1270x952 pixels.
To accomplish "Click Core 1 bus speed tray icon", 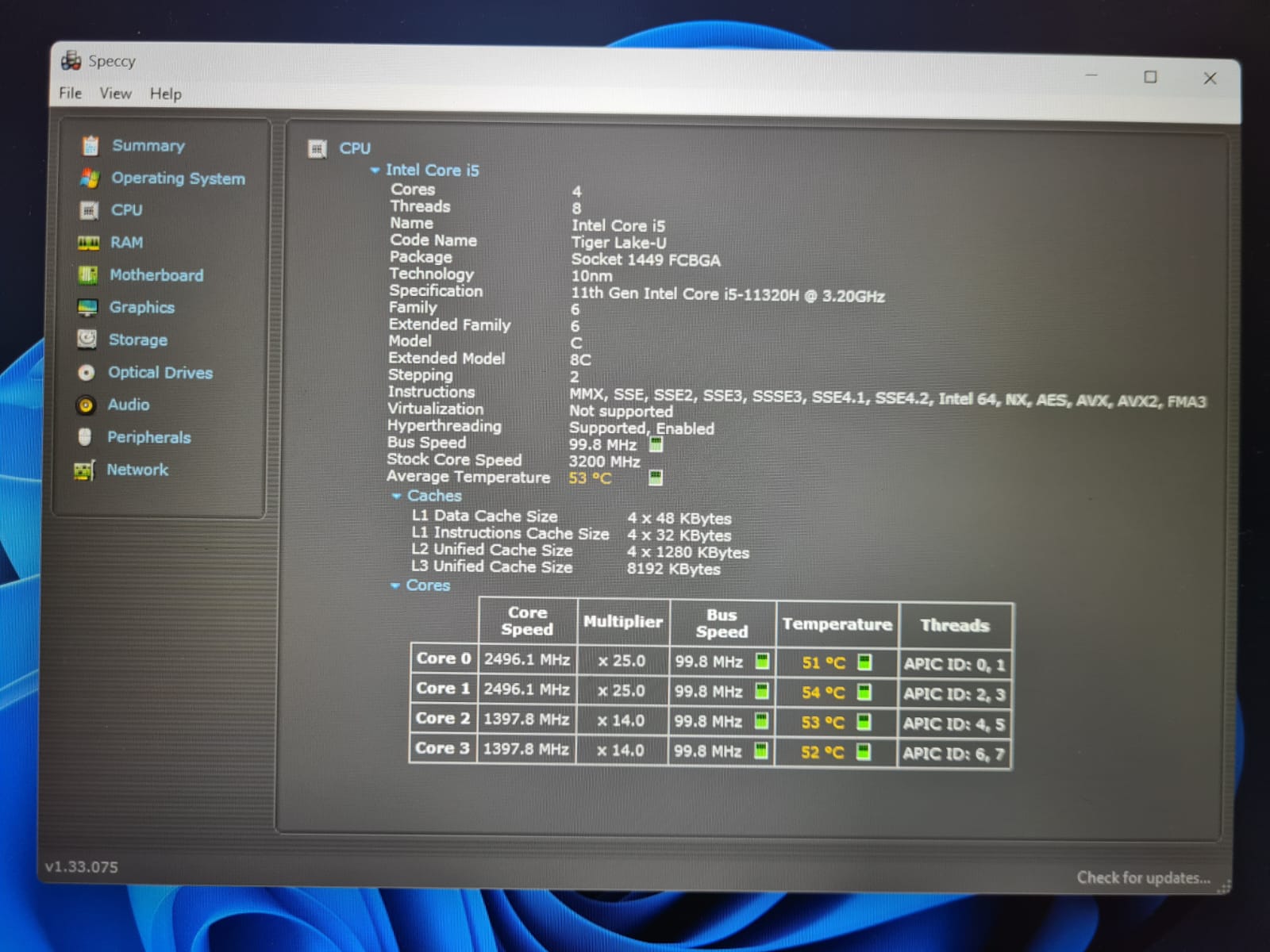I will click(x=762, y=691).
